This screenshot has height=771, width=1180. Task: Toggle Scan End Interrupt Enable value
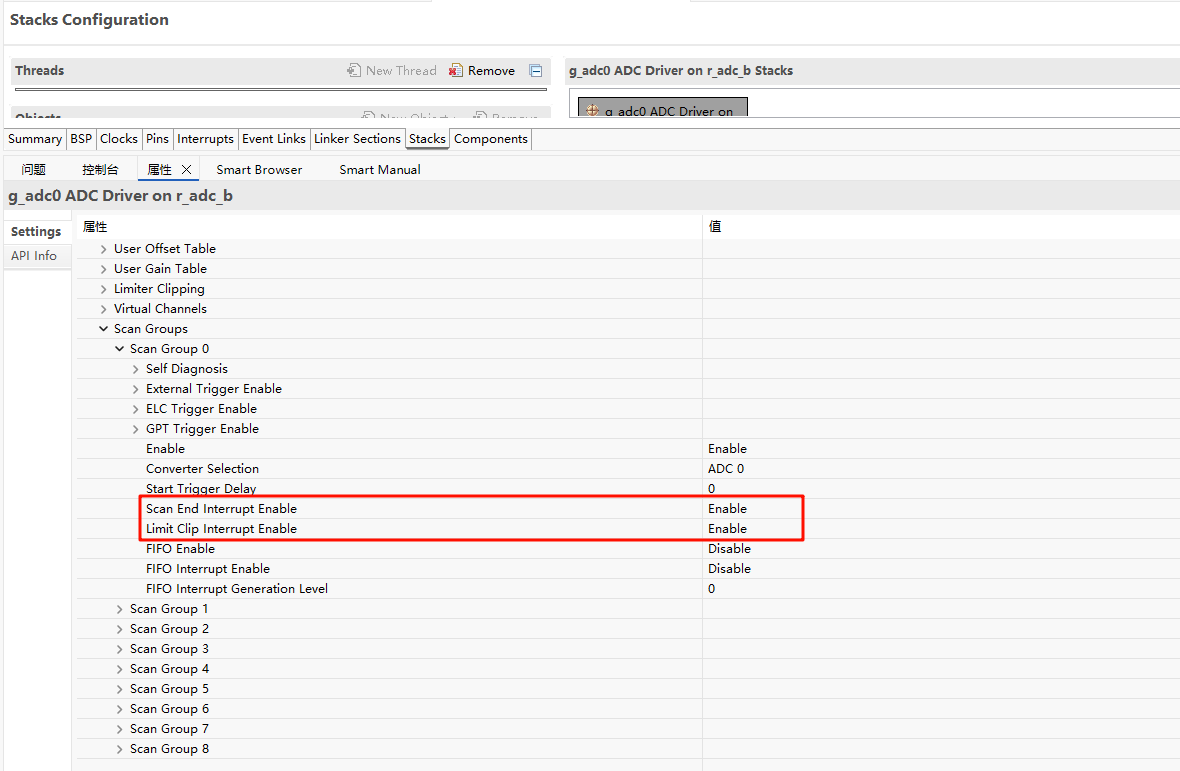tap(727, 509)
